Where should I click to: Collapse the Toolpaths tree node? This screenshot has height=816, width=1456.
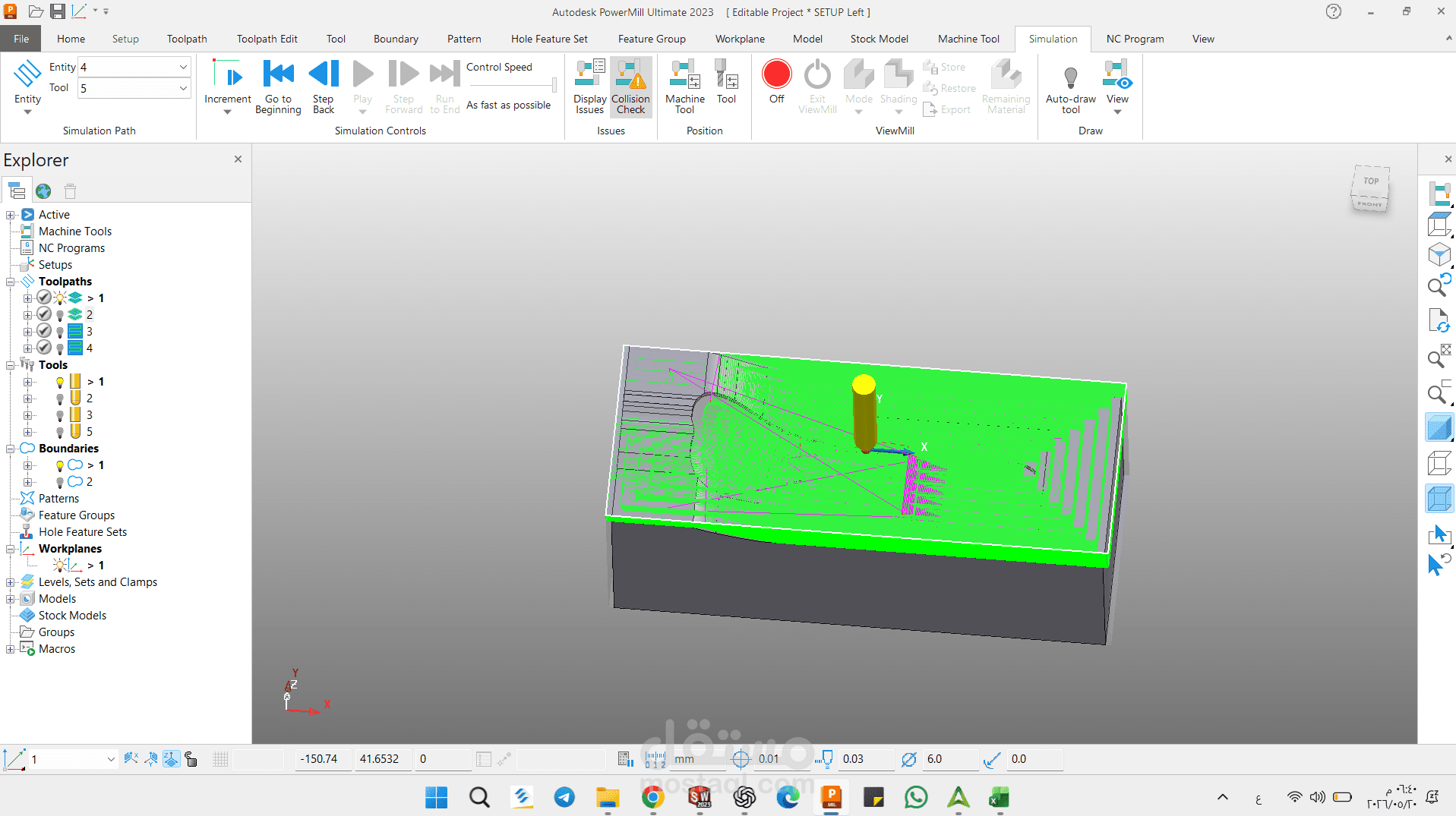click(x=11, y=282)
